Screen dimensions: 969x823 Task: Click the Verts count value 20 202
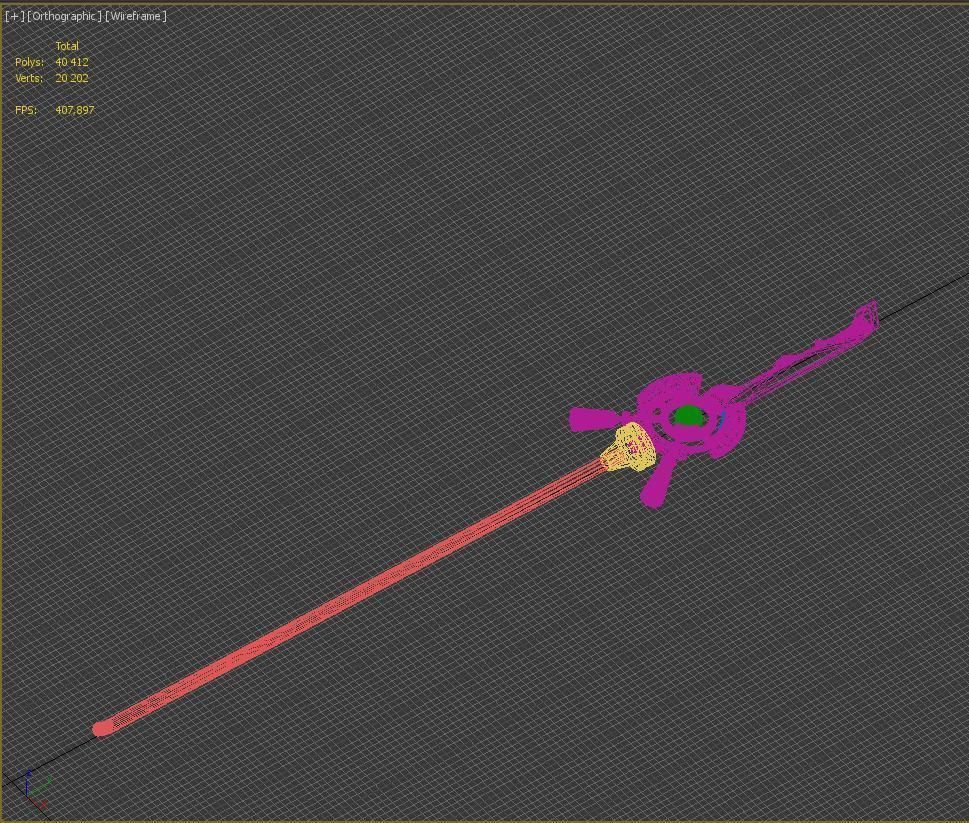click(72, 78)
